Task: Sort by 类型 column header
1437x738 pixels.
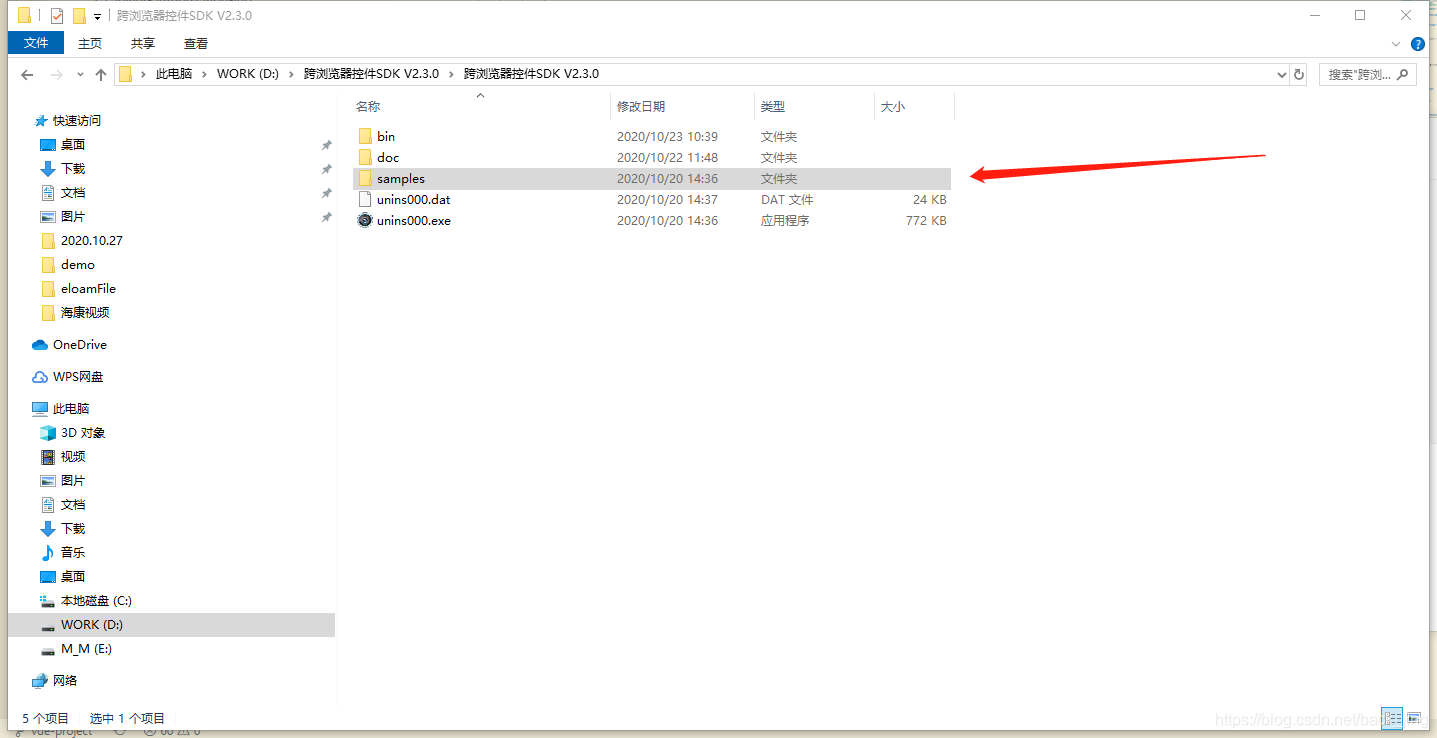Action: (773, 106)
